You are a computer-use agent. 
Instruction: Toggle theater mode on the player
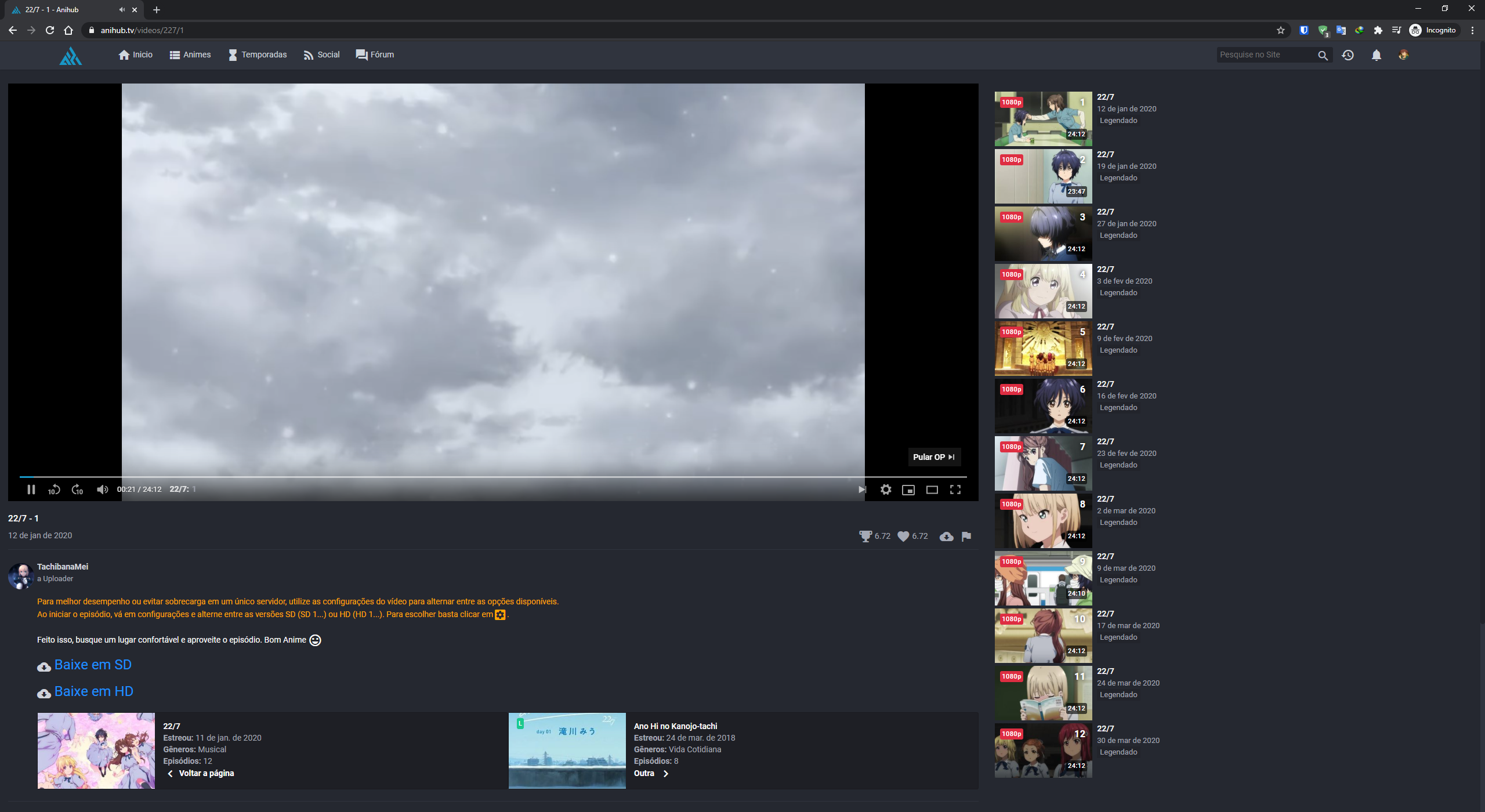click(932, 490)
